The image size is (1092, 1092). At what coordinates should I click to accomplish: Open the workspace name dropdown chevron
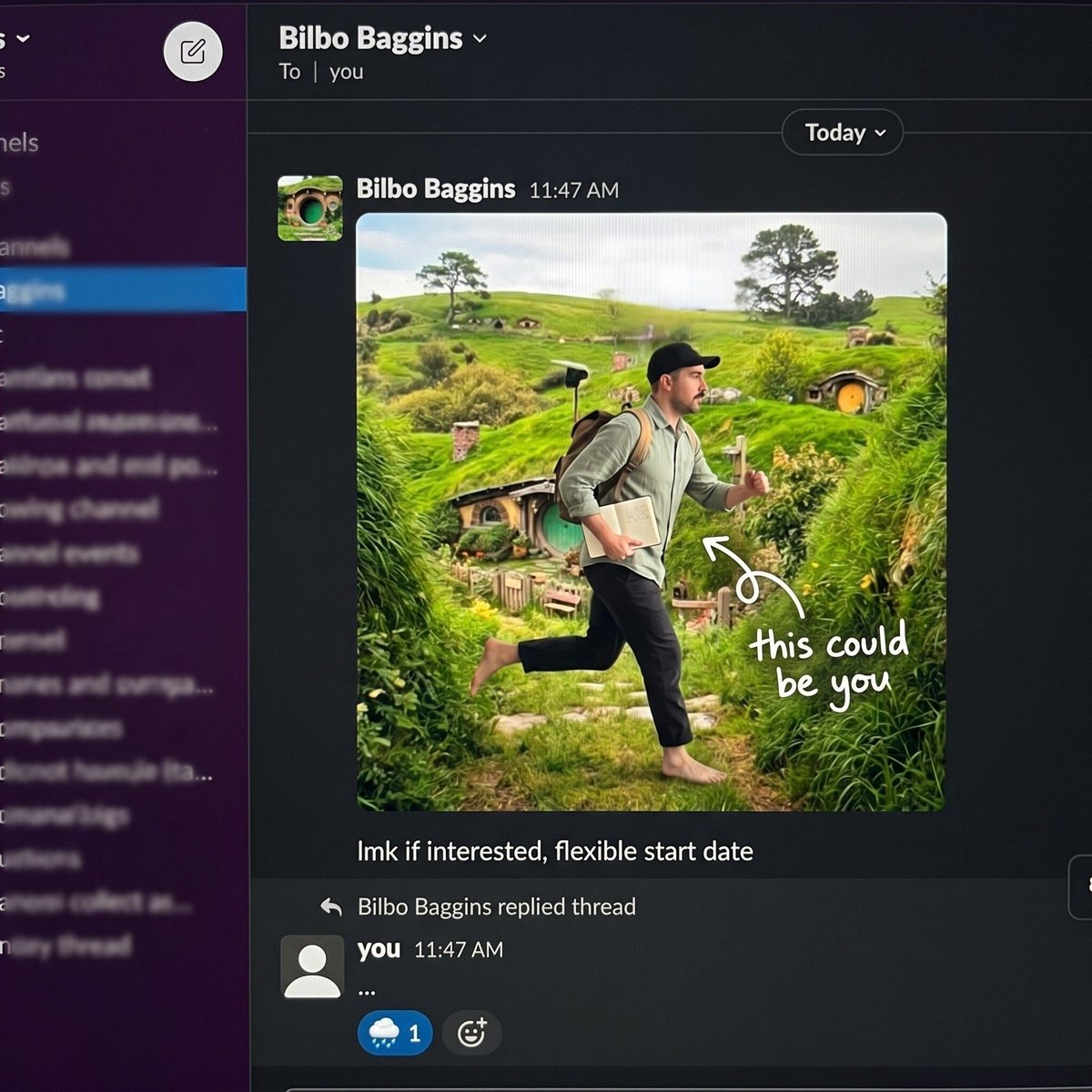tap(24, 38)
